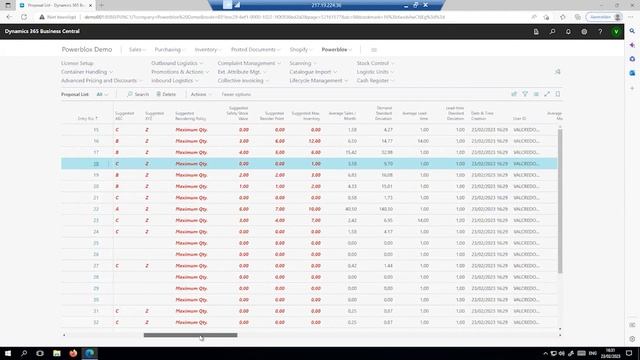
Task: Open Windows taskbar search icon
Action: click(x=24, y=353)
